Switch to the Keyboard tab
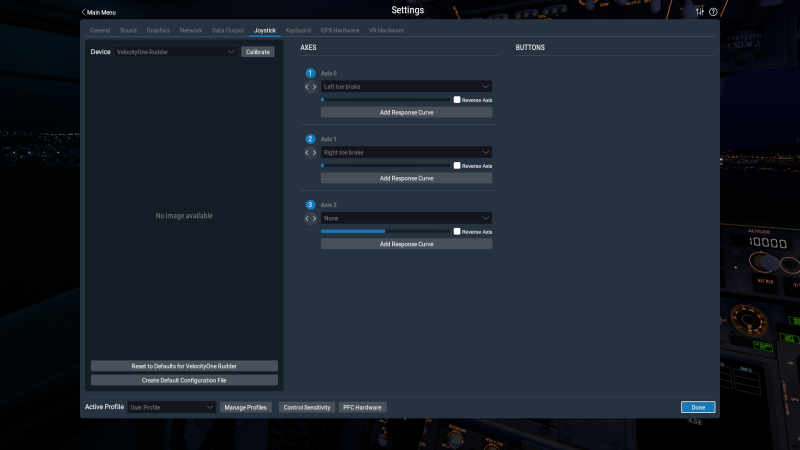 coord(298,31)
